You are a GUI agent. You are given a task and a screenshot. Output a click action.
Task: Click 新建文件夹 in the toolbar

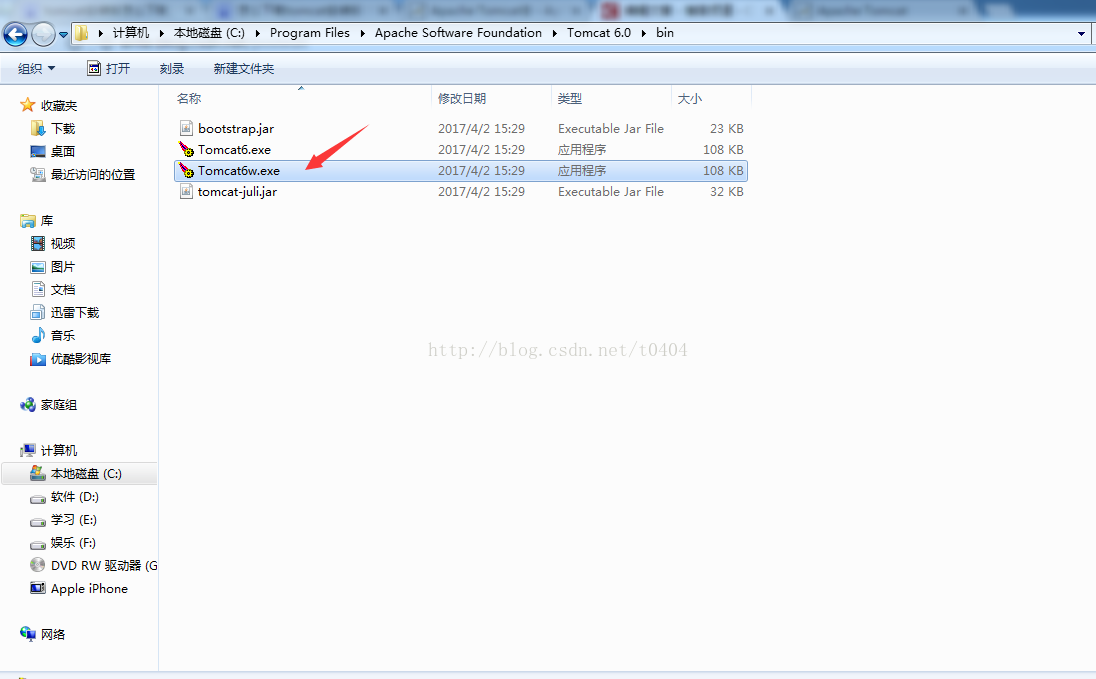click(x=243, y=69)
